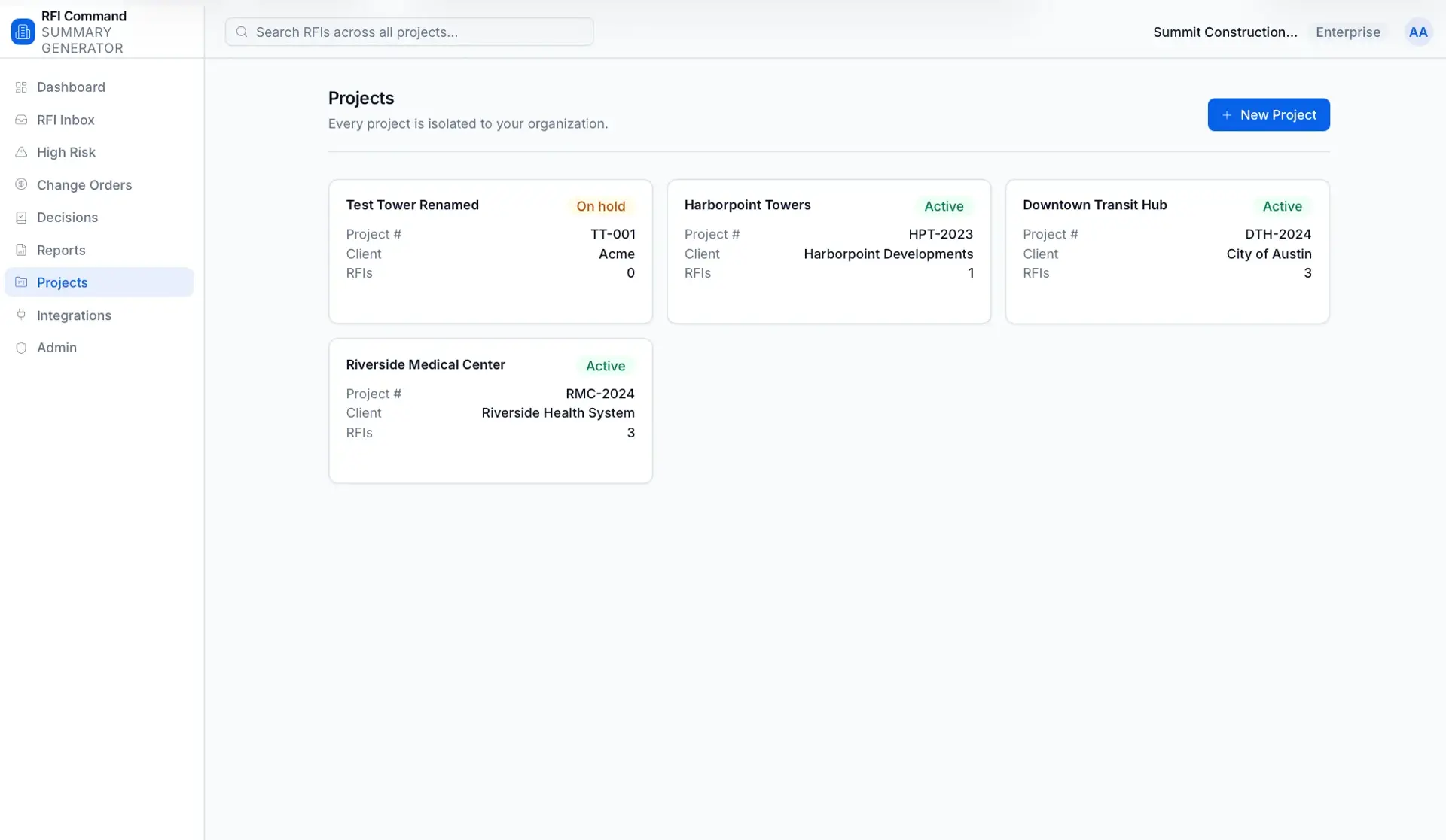Click the Admin shield icon
The height and width of the screenshot is (840, 1446).
[x=21, y=348]
